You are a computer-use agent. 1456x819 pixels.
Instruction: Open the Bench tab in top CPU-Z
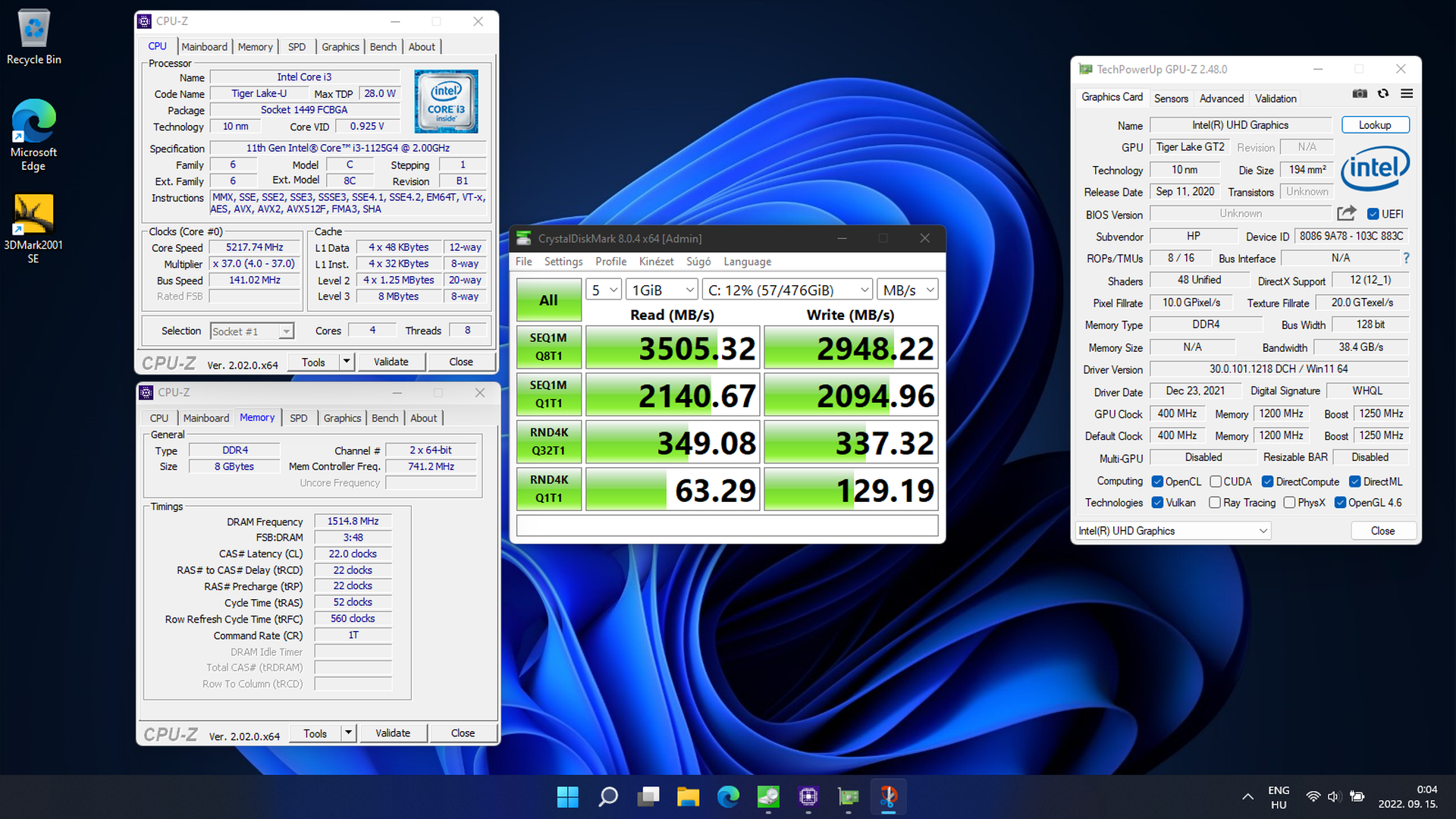click(383, 47)
